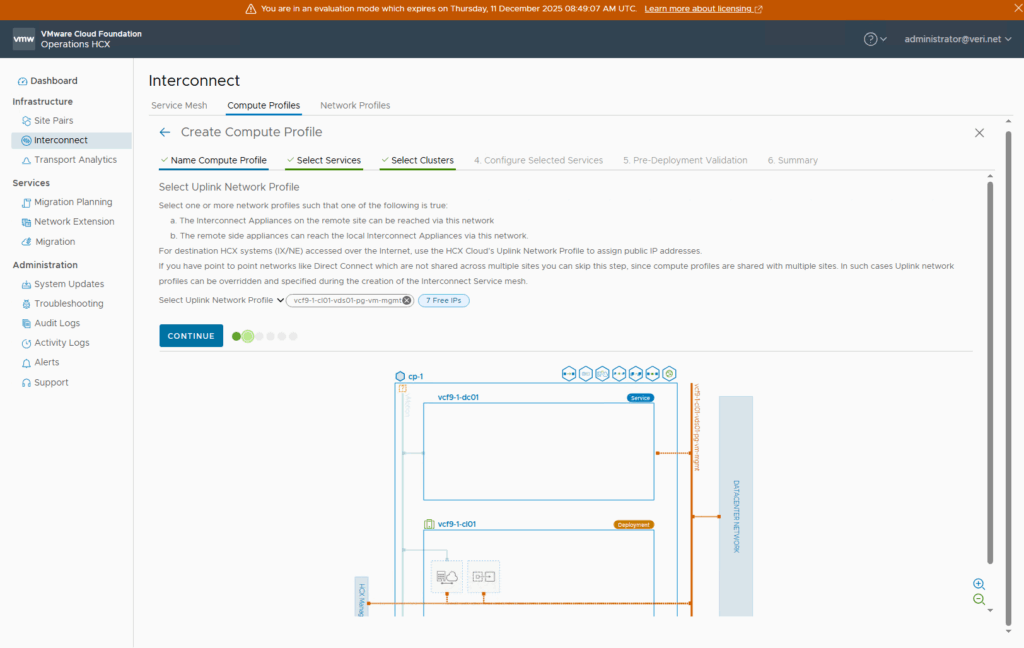
Task: Go back to Select Services step
Action: coord(328,160)
